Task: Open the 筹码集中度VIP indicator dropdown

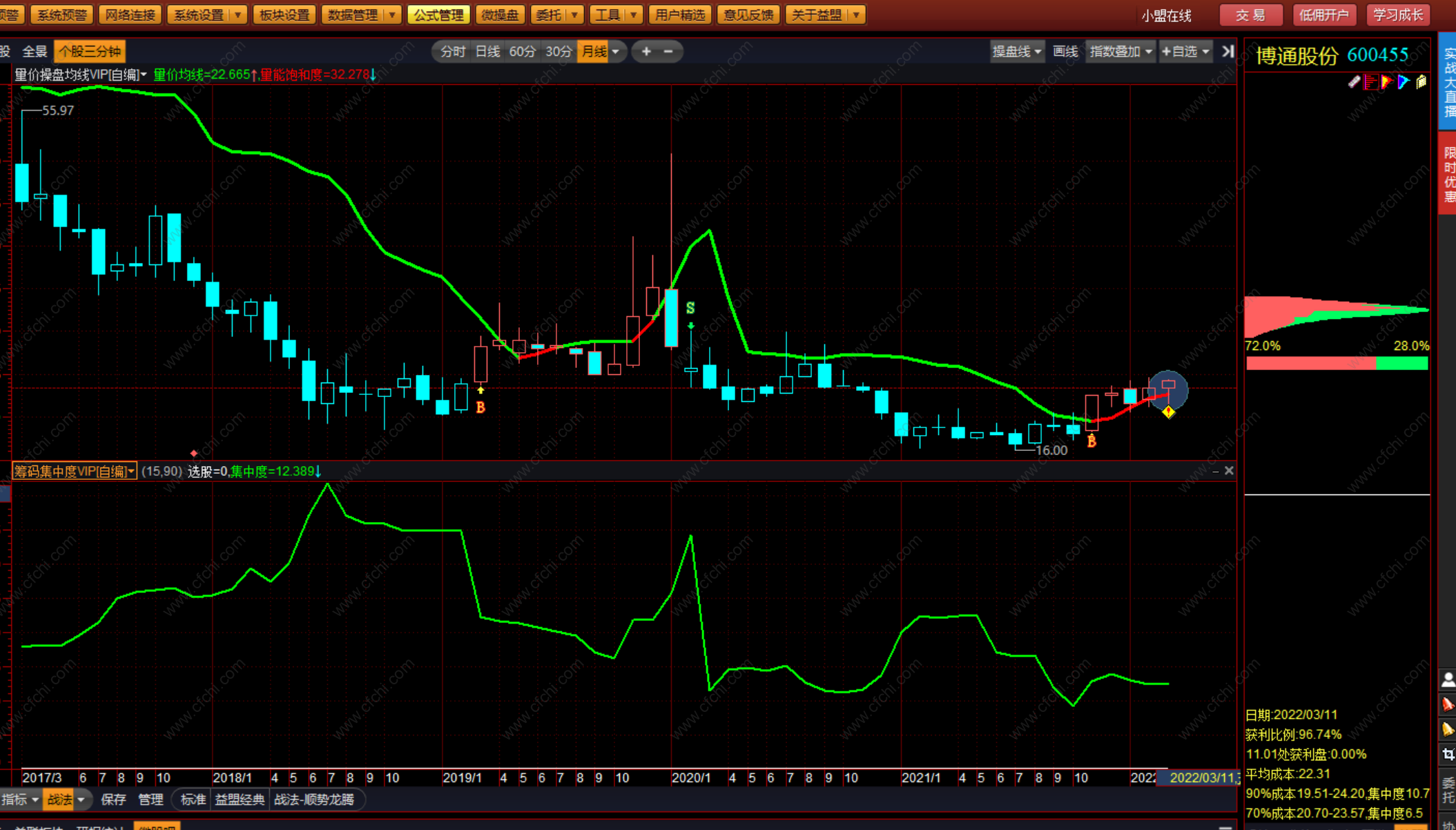Action: pyautogui.click(x=74, y=471)
